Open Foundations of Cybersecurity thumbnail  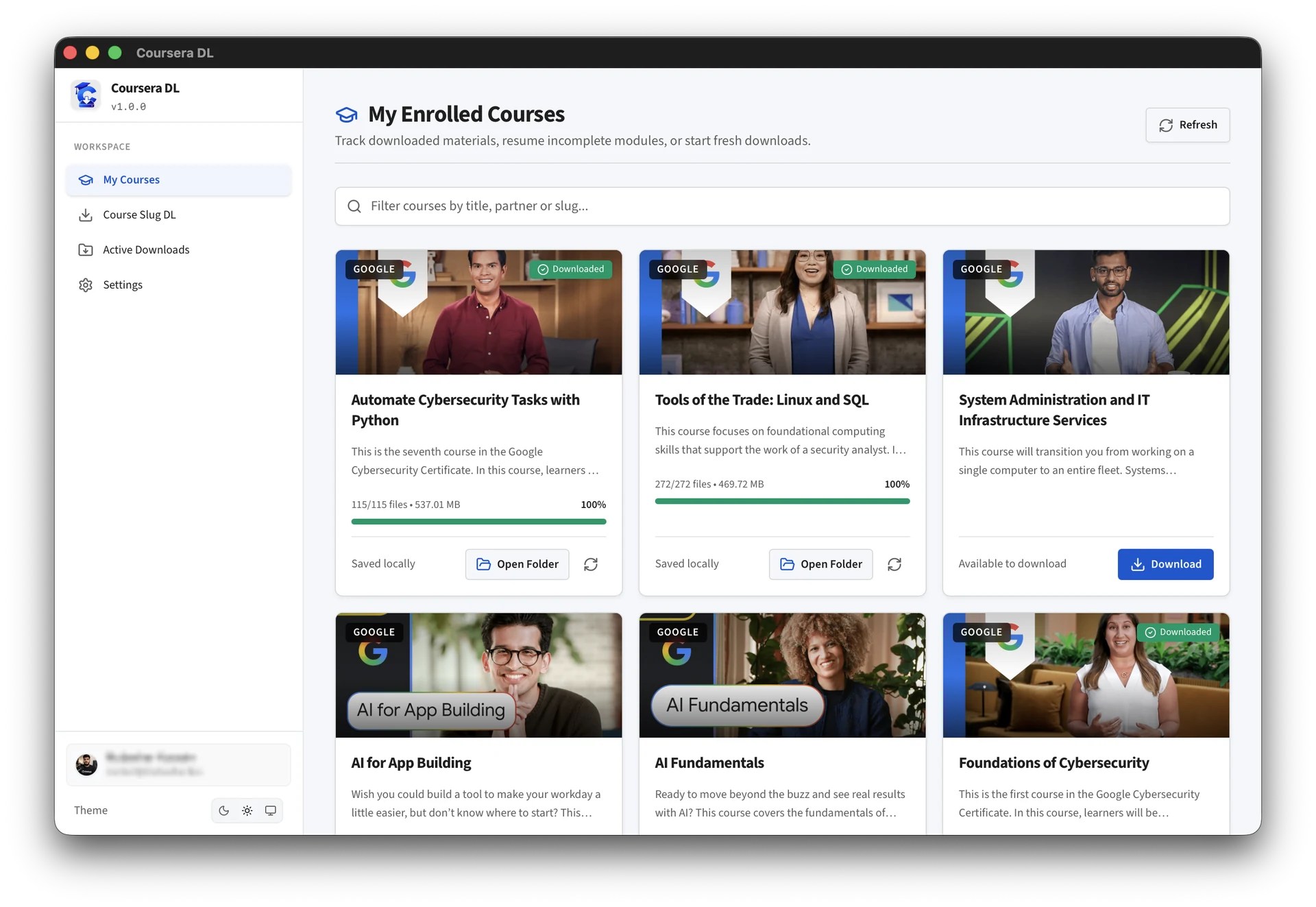pos(1086,675)
